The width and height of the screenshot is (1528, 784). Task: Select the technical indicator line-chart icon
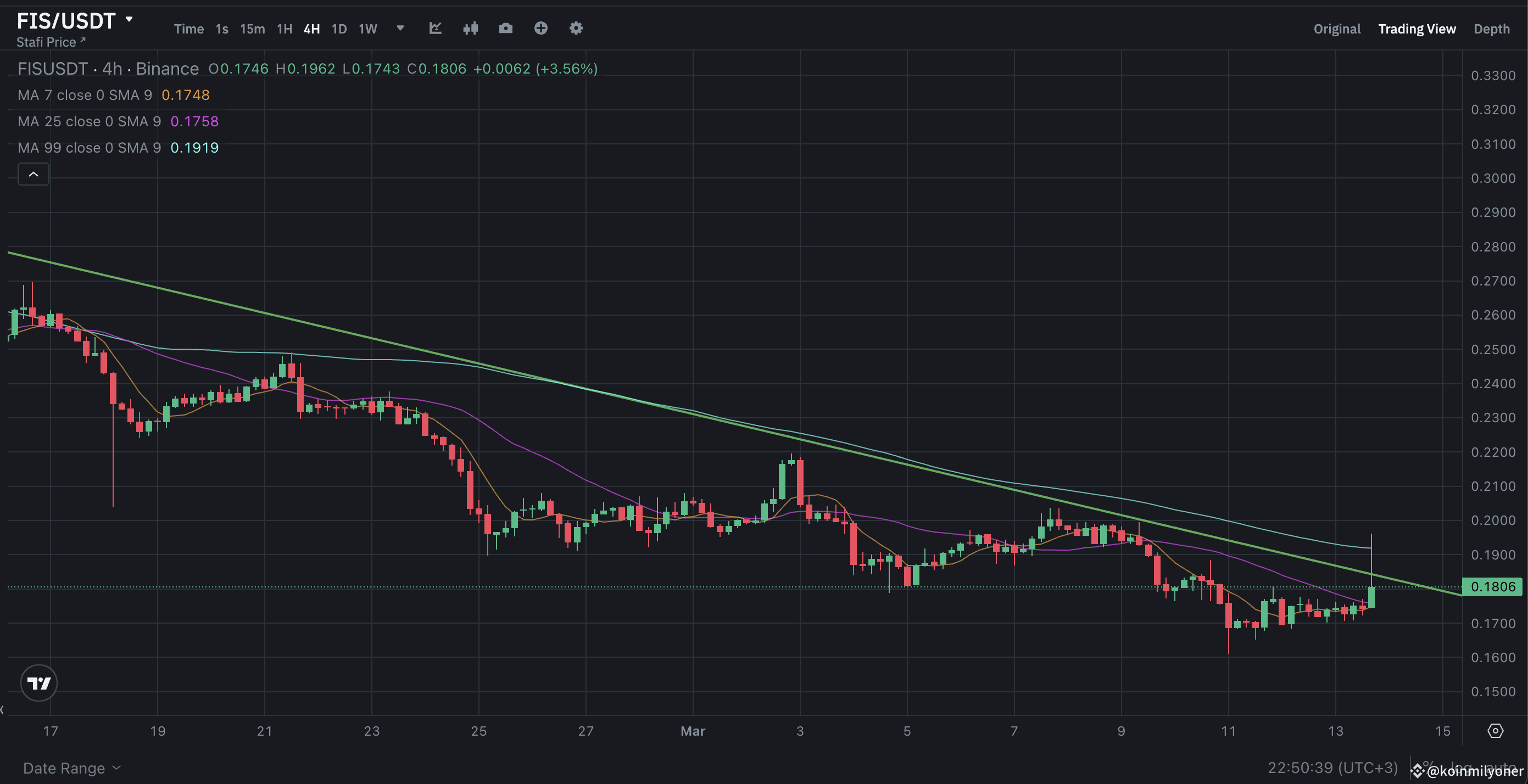coord(436,28)
